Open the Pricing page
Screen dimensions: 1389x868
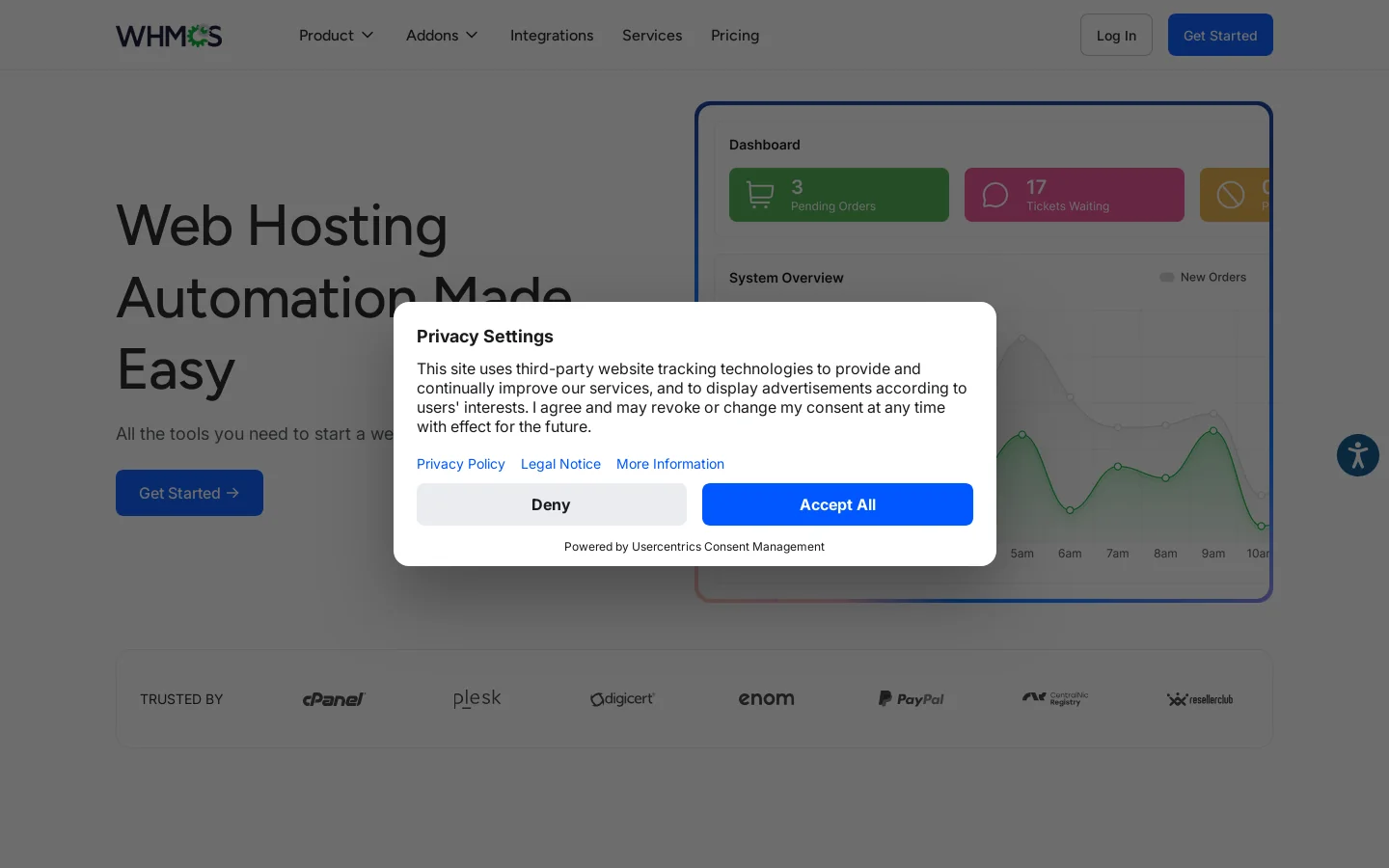[x=735, y=36]
